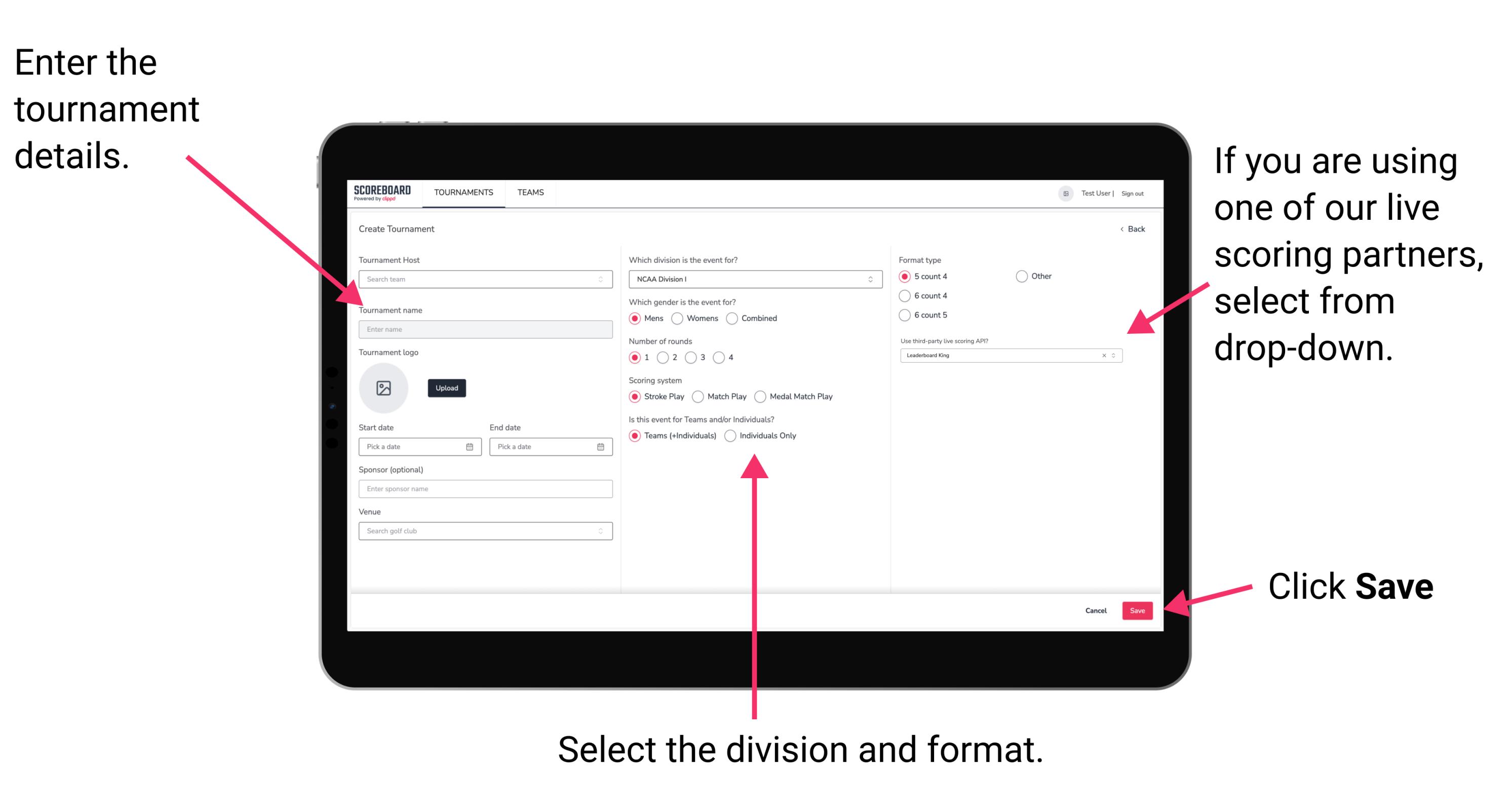Click the Venue search dropdown icon
The image size is (1509, 812).
[x=601, y=531]
